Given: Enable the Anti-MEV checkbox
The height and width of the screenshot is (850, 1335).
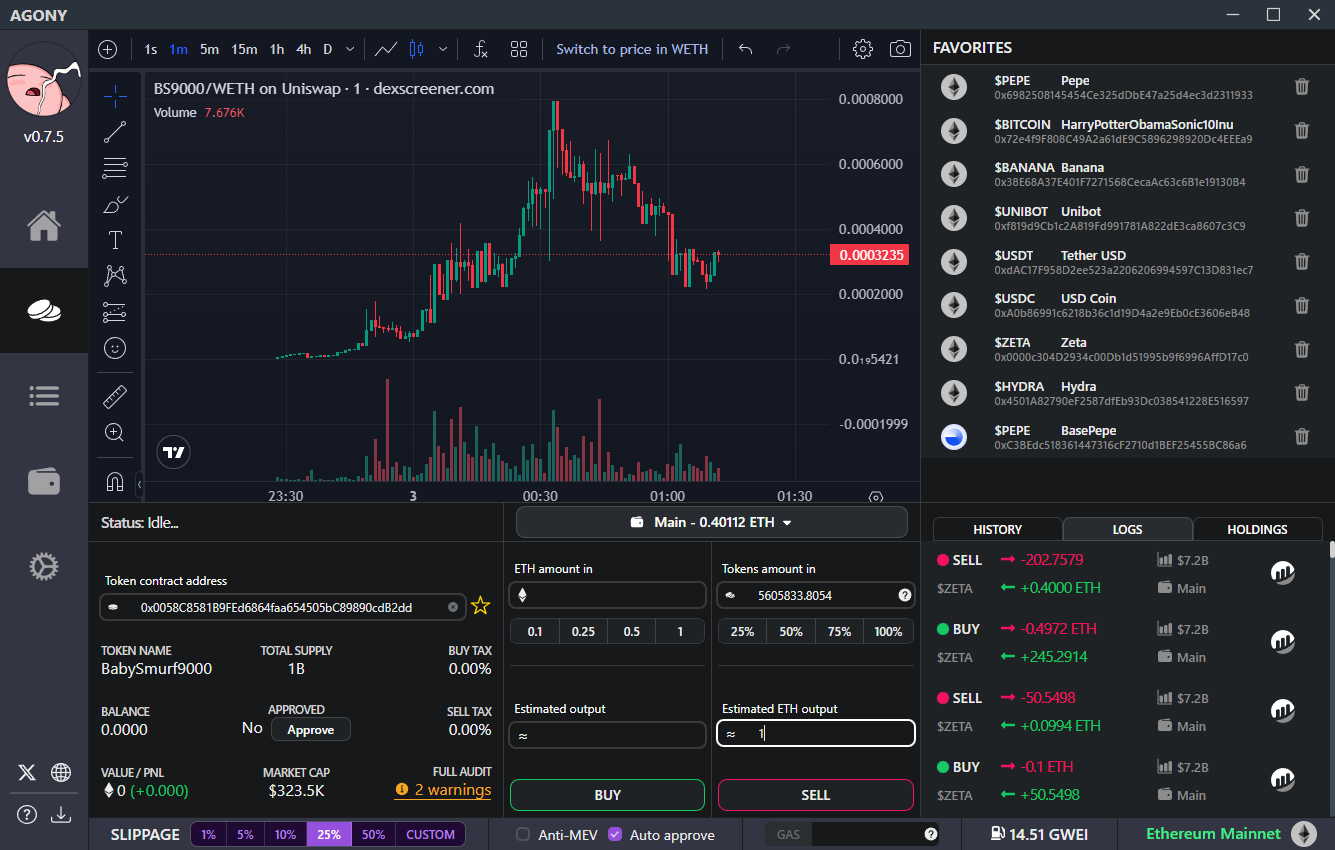Looking at the screenshot, I should point(523,834).
